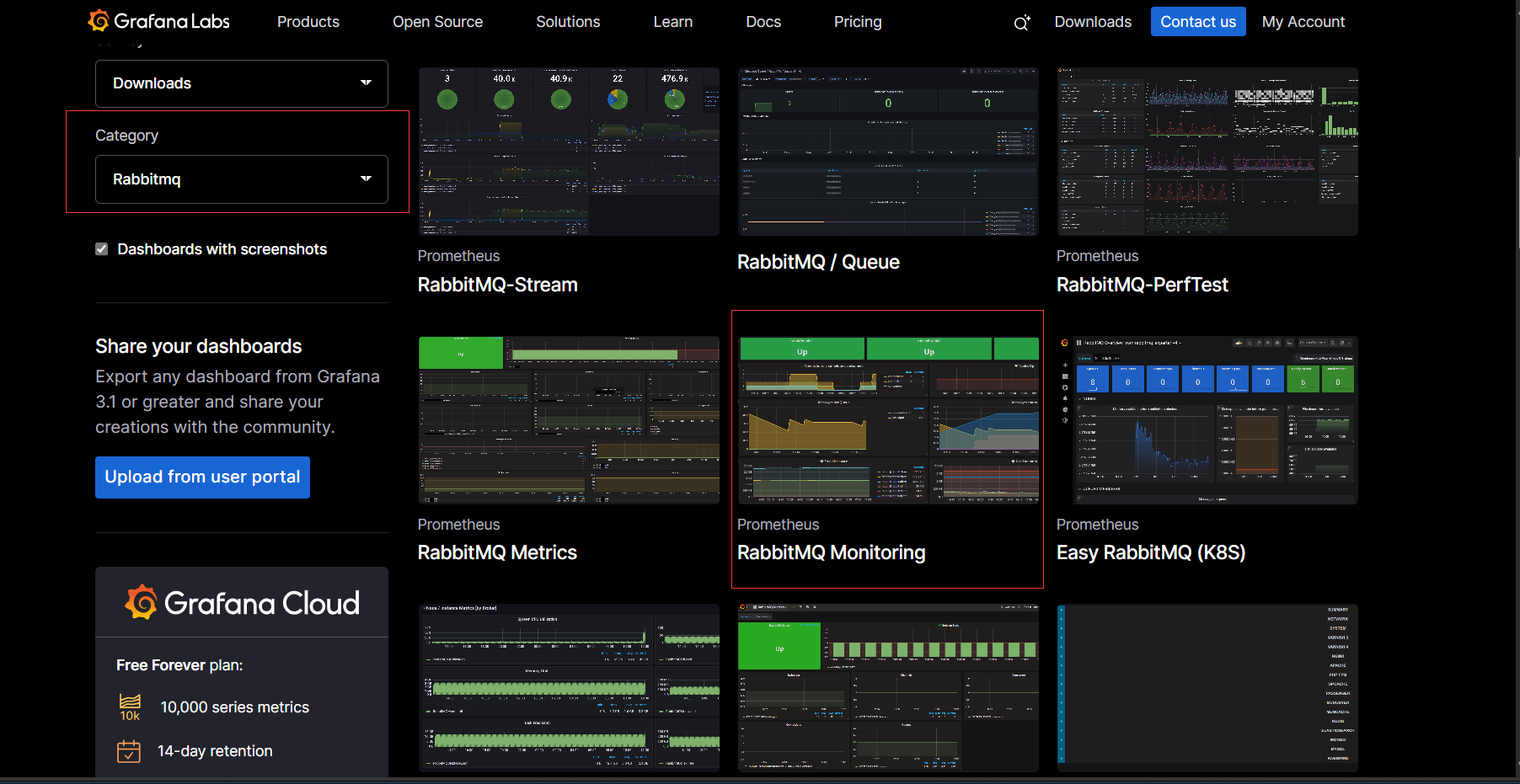Open the Open Source menu

tap(437, 22)
